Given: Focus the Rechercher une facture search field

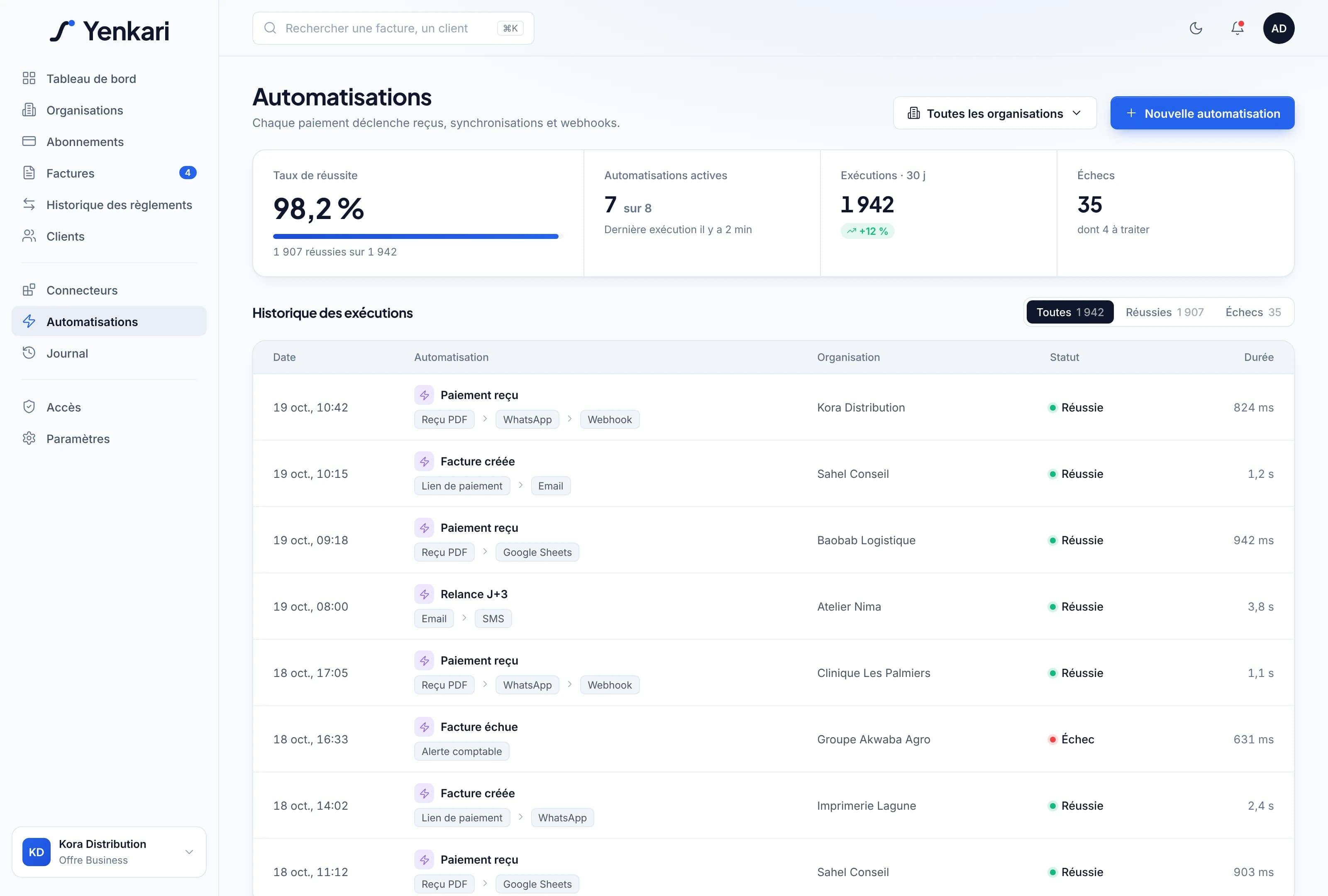Looking at the screenshot, I should tap(393, 28).
